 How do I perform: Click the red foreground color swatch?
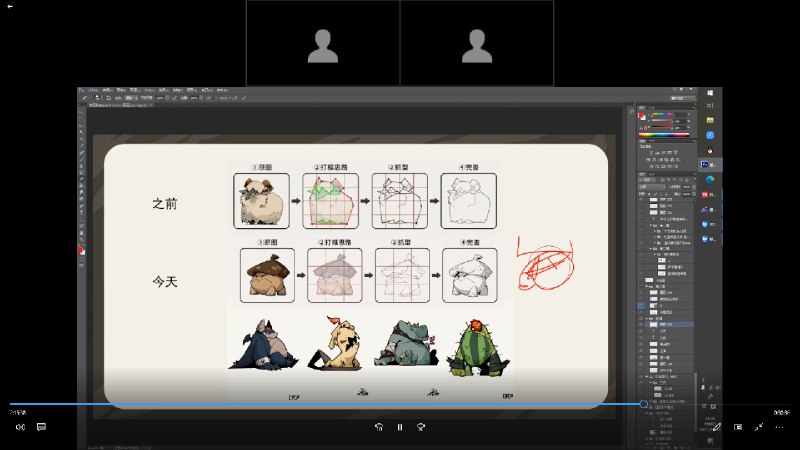coord(81,250)
